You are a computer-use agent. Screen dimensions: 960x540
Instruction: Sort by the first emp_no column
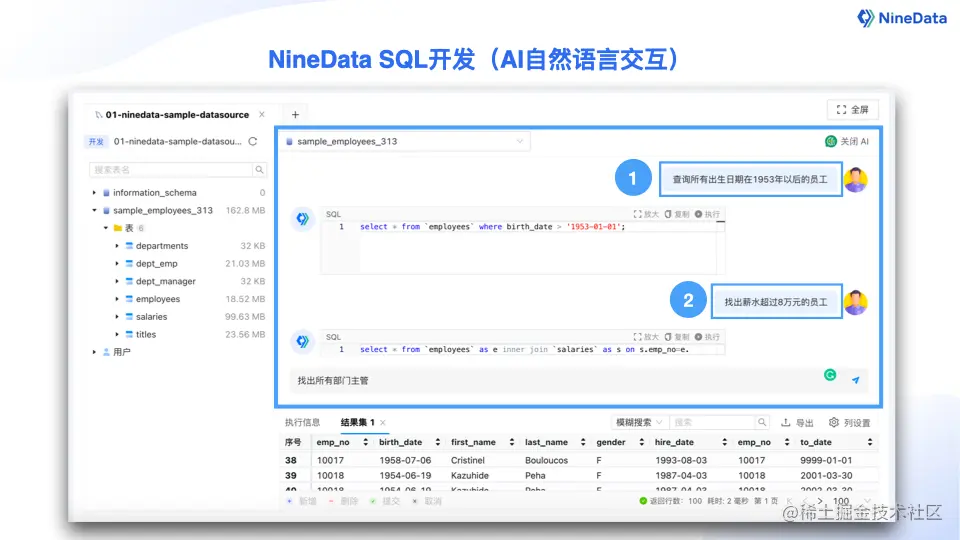[366, 442]
